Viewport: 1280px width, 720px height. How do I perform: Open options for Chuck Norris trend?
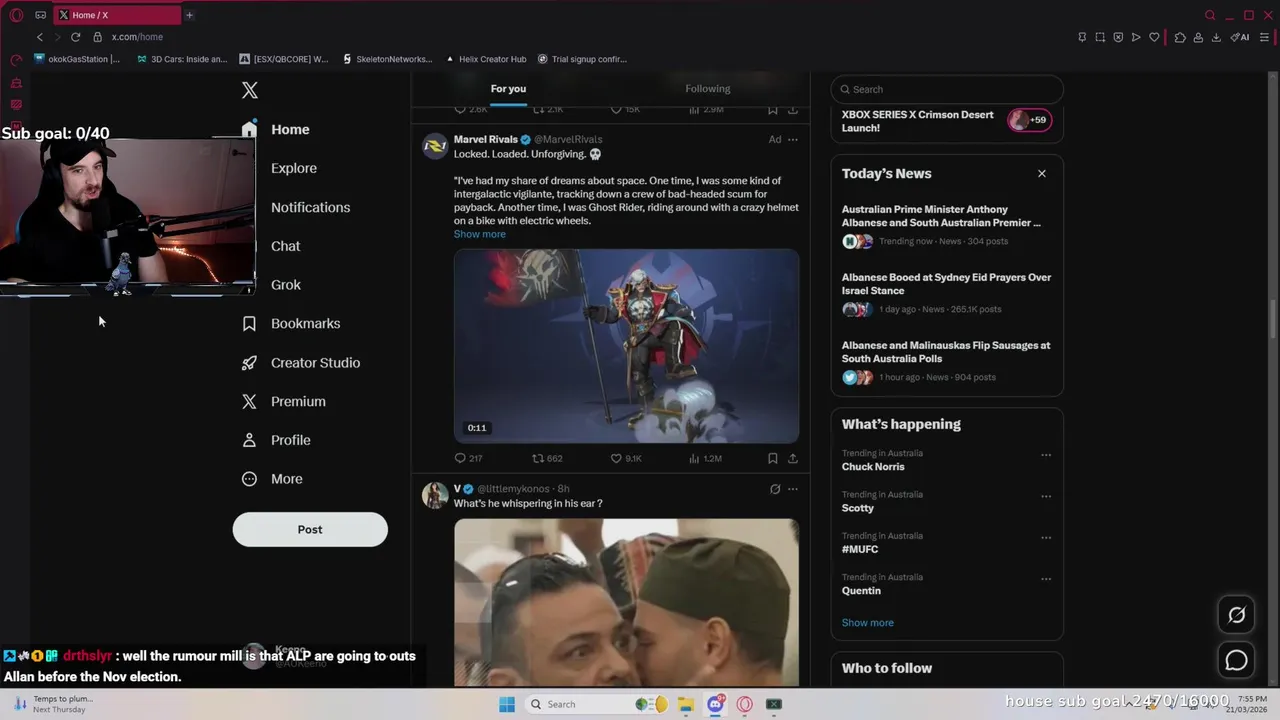tap(1046, 455)
